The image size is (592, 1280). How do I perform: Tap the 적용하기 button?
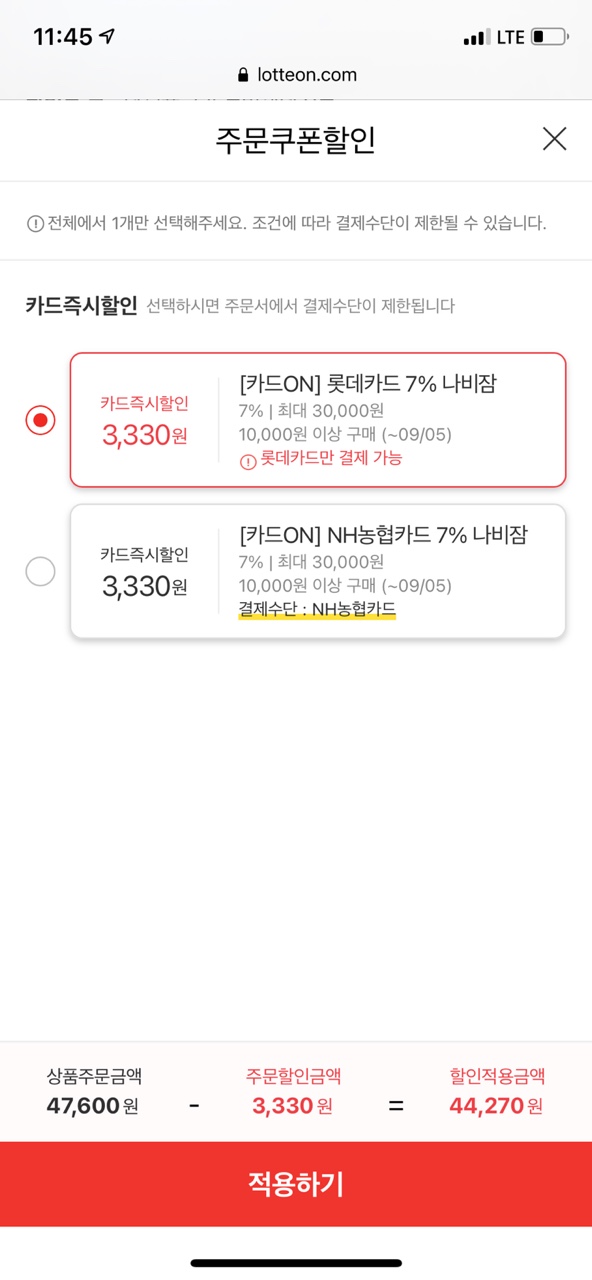click(296, 1184)
